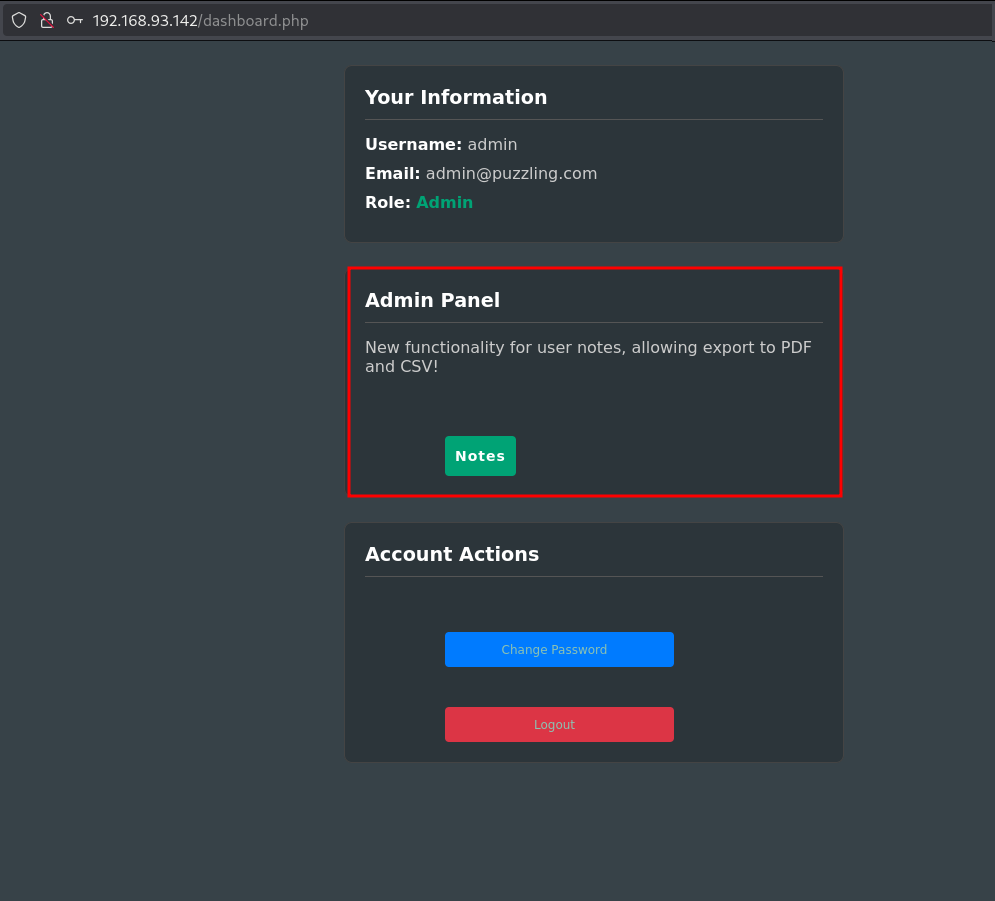Click the saved login key icon
The image size is (995, 901).
coord(75,20)
